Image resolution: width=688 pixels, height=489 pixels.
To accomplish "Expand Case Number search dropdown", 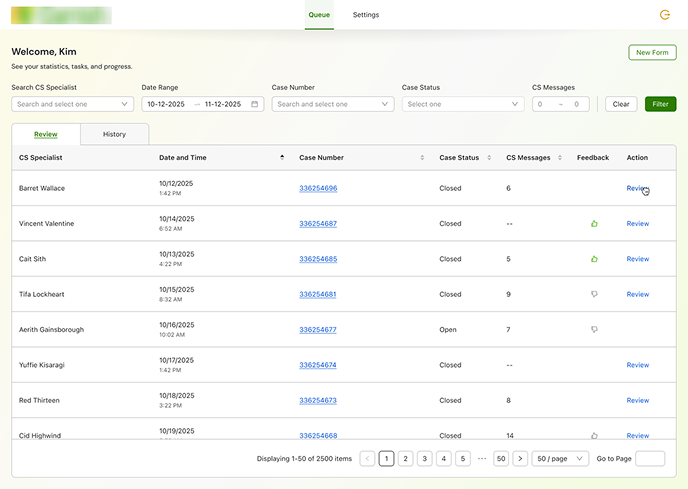I will pyautogui.click(x=333, y=104).
